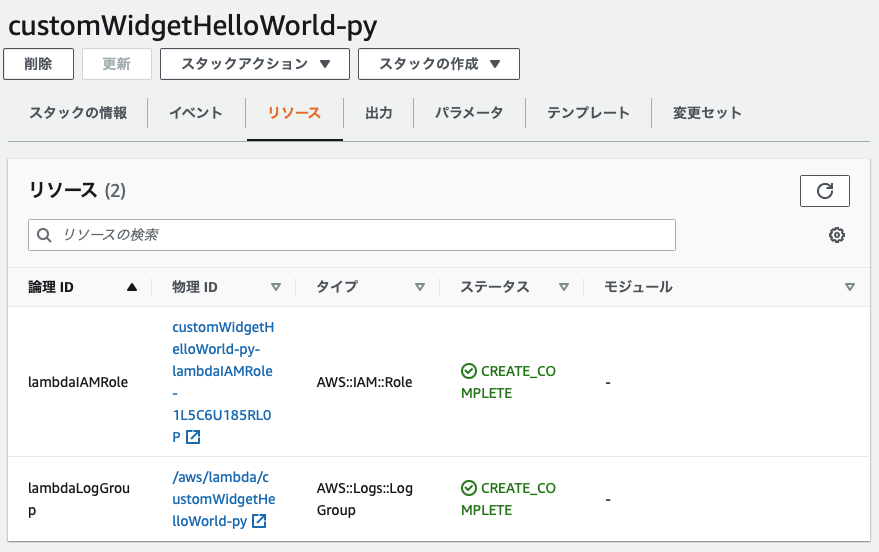Open the テンプレート tab

[588, 113]
